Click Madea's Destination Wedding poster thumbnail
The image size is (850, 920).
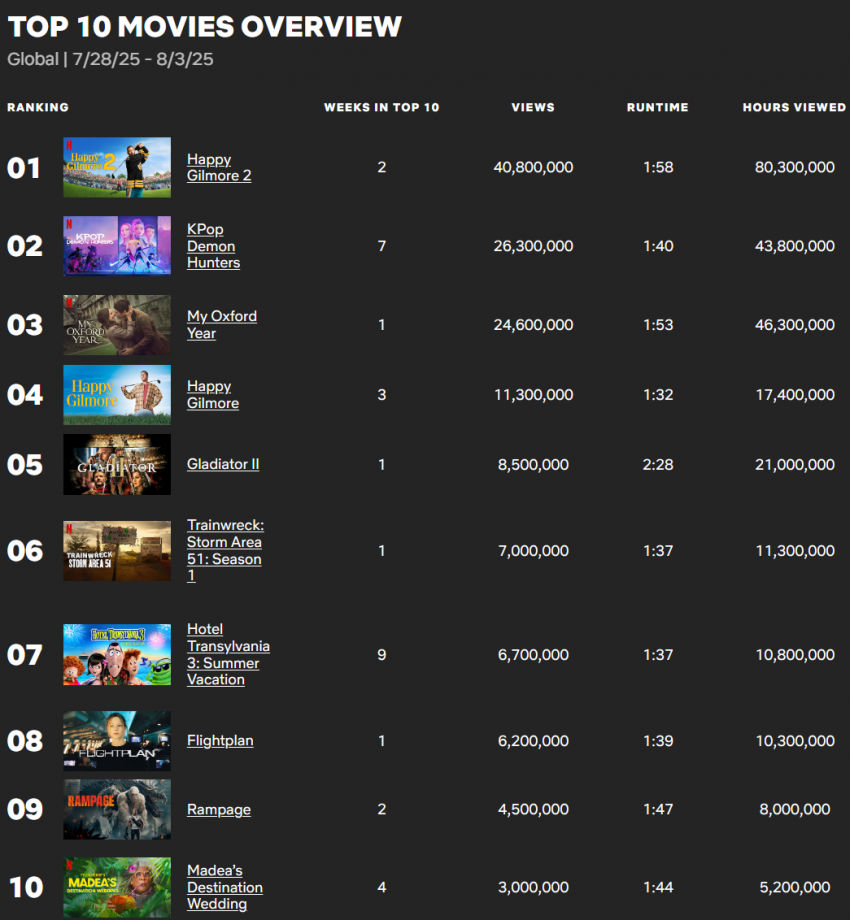click(x=117, y=887)
